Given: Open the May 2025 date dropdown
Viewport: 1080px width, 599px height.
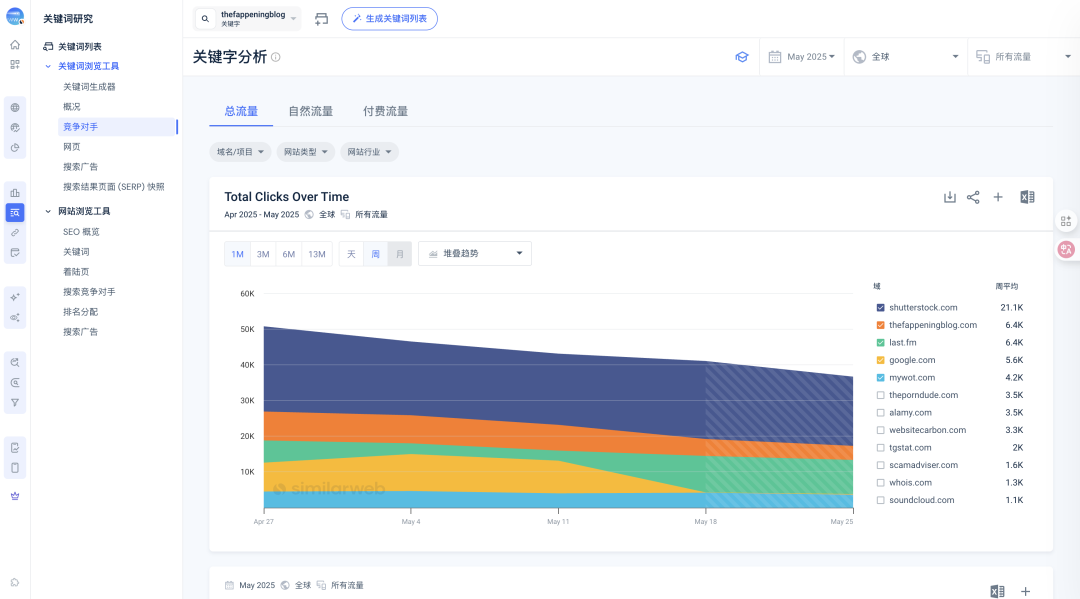Looking at the screenshot, I should click(802, 57).
